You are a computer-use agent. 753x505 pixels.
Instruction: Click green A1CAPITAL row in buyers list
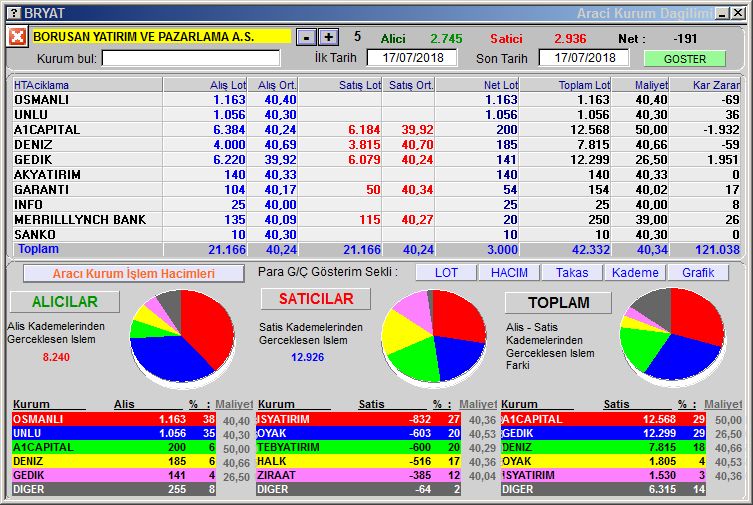coord(114,447)
